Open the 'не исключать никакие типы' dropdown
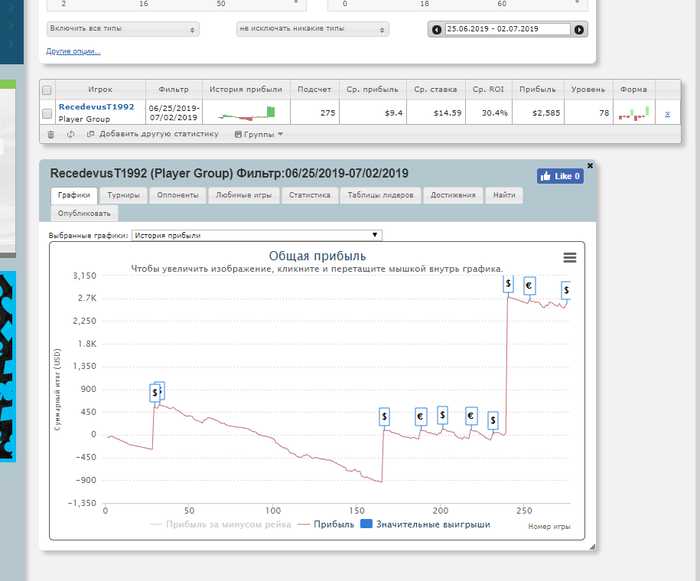 click(x=312, y=29)
